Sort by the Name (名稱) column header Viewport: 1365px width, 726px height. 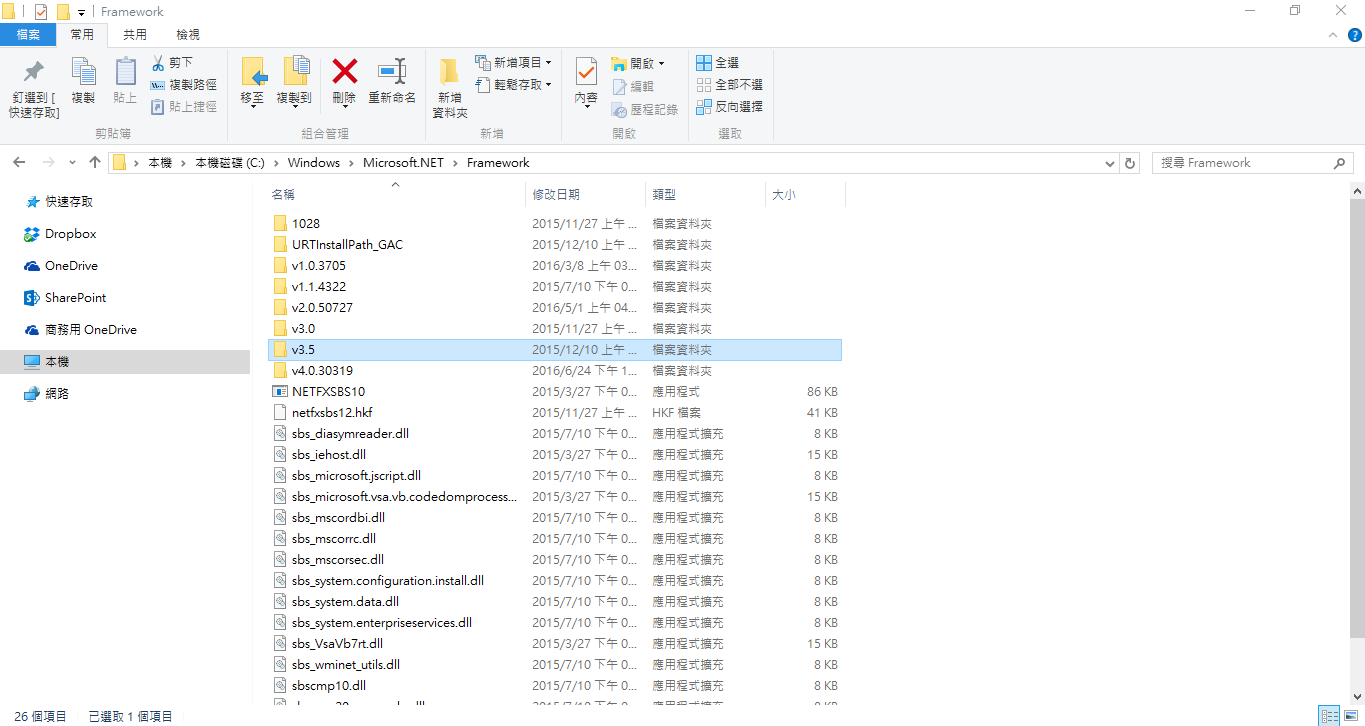[395, 195]
